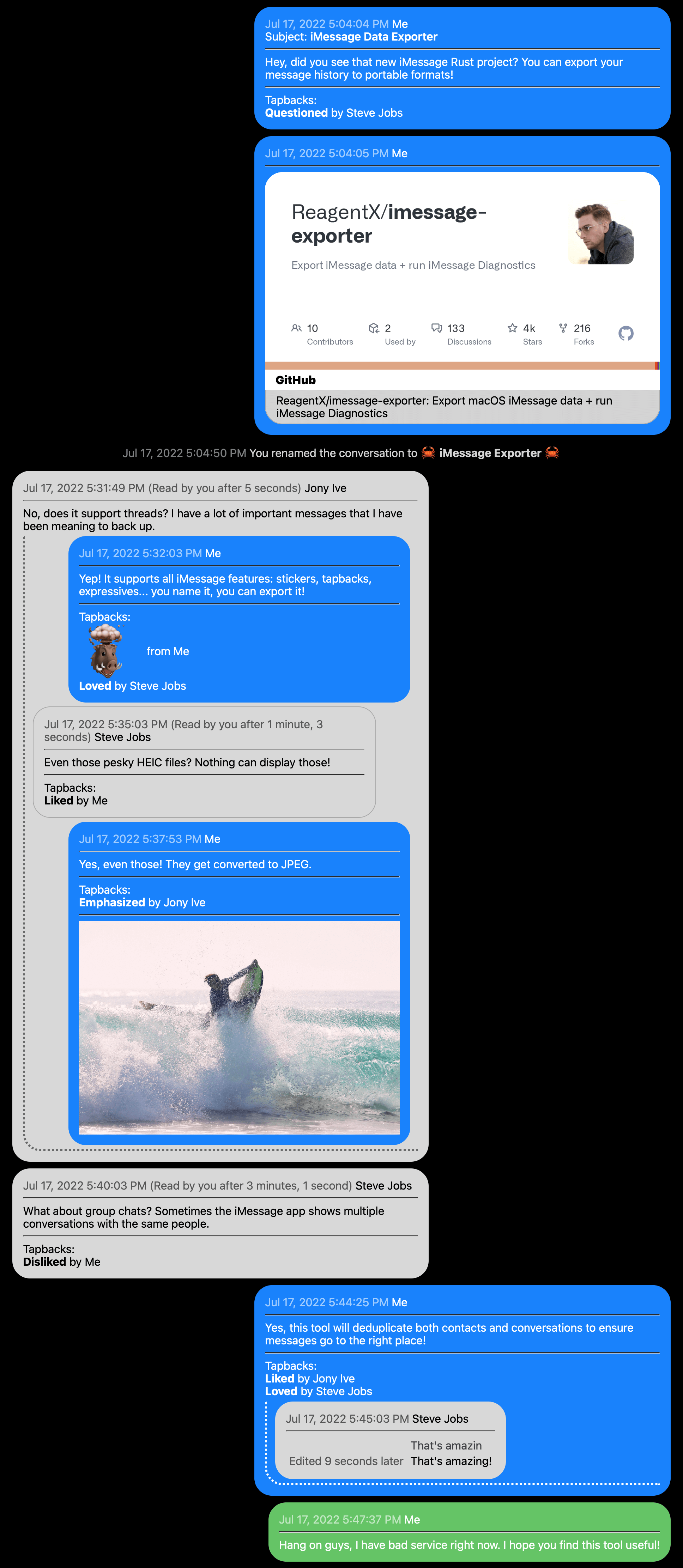Click the GitHub octocat logo icon
This screenshot has width=683, height=1568.
click(x=626, y=333)
